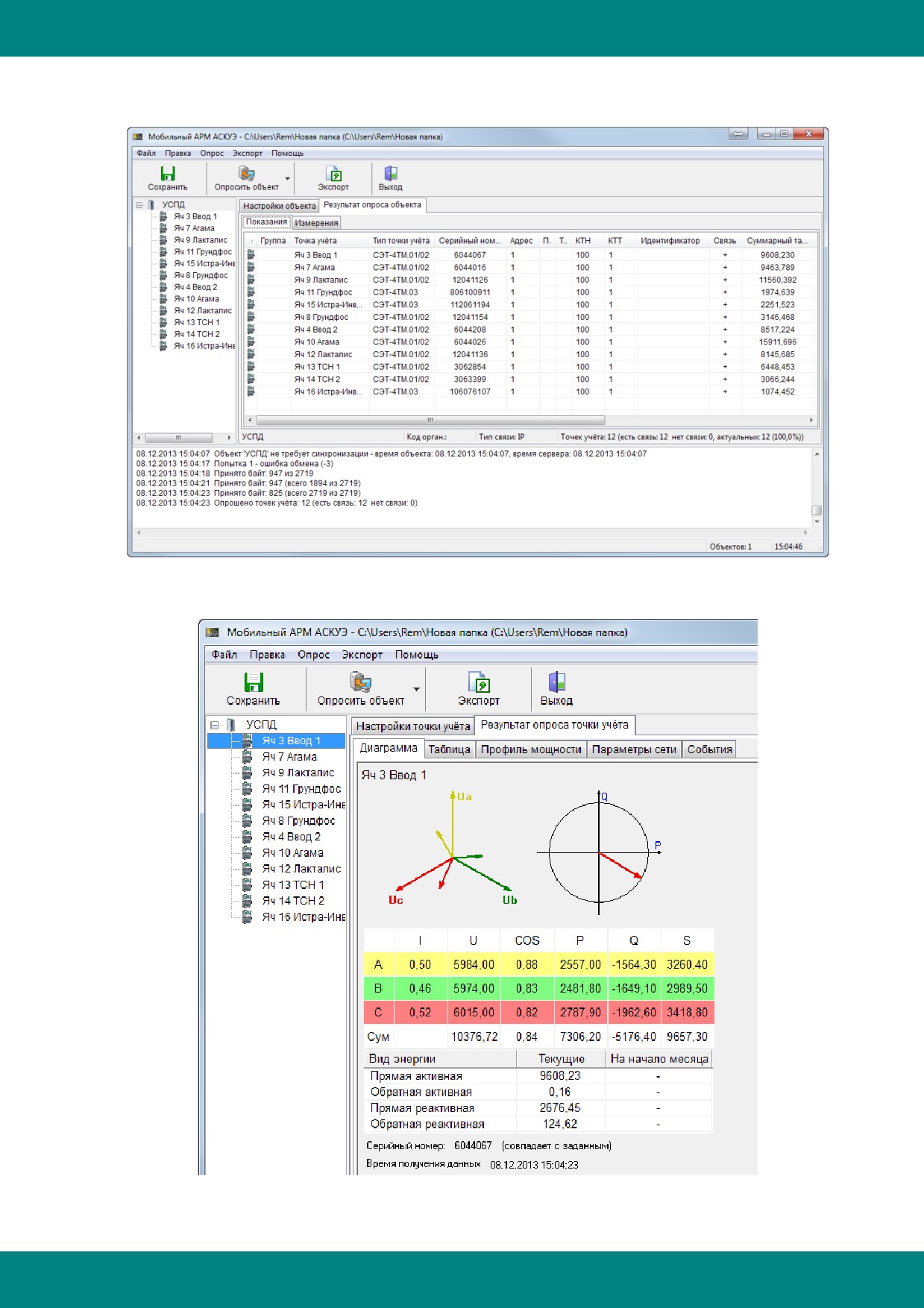Click the tree panel horizontal scrollbar, upper window
The image size is (924, 1308).
[x=178, y=438]
